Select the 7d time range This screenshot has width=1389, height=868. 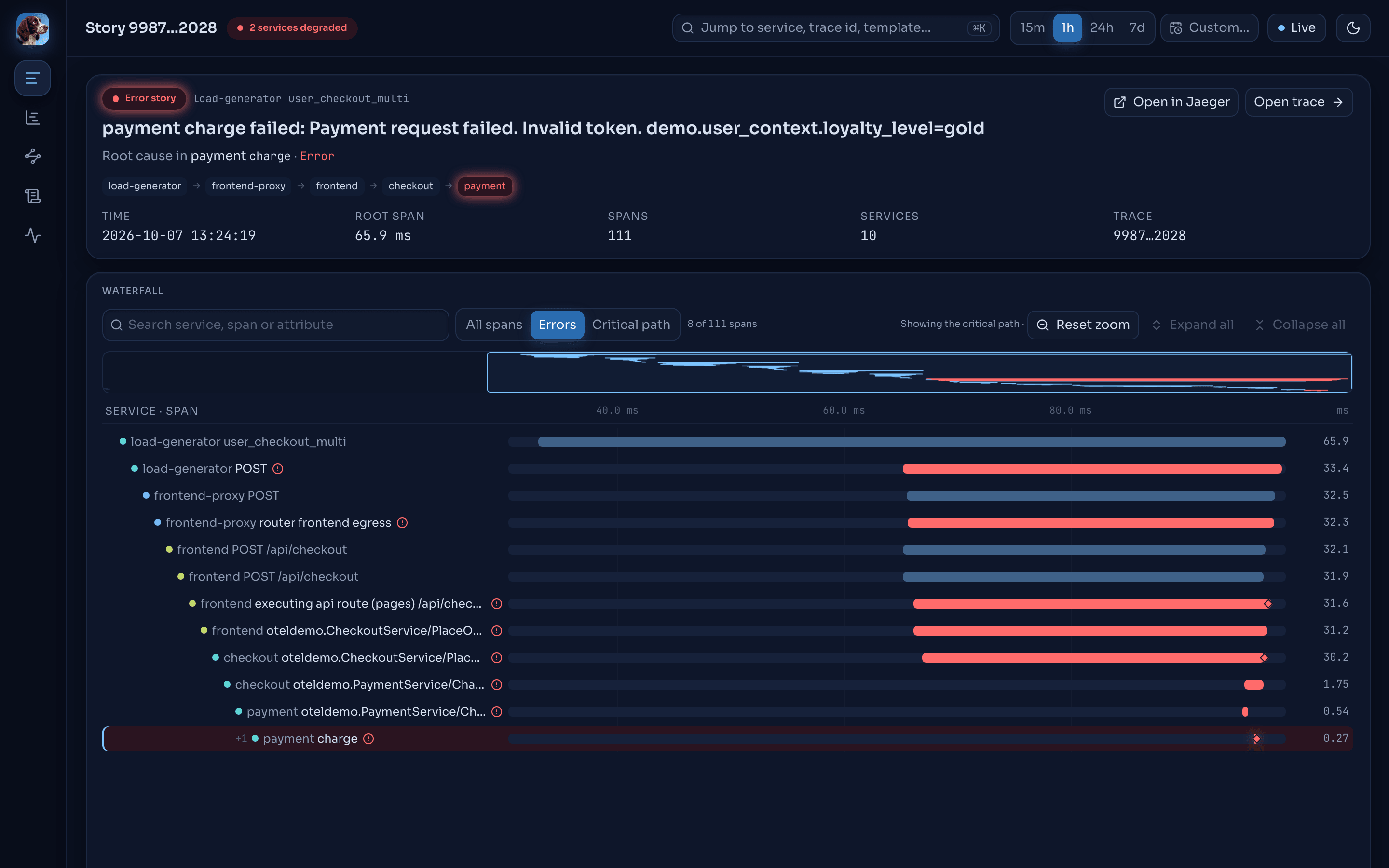pos(1136,27)
